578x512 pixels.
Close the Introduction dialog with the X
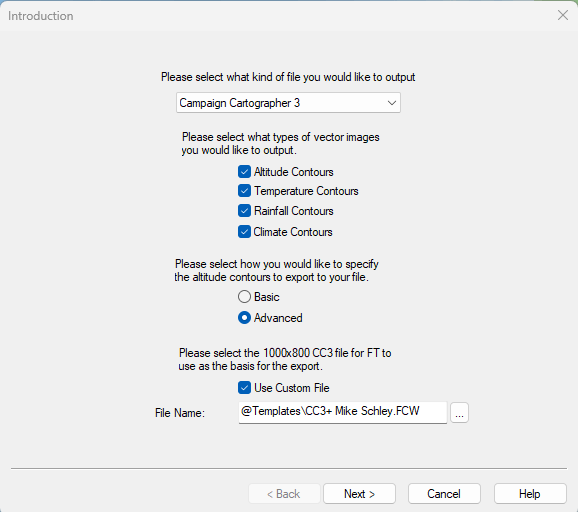[563, 15]
